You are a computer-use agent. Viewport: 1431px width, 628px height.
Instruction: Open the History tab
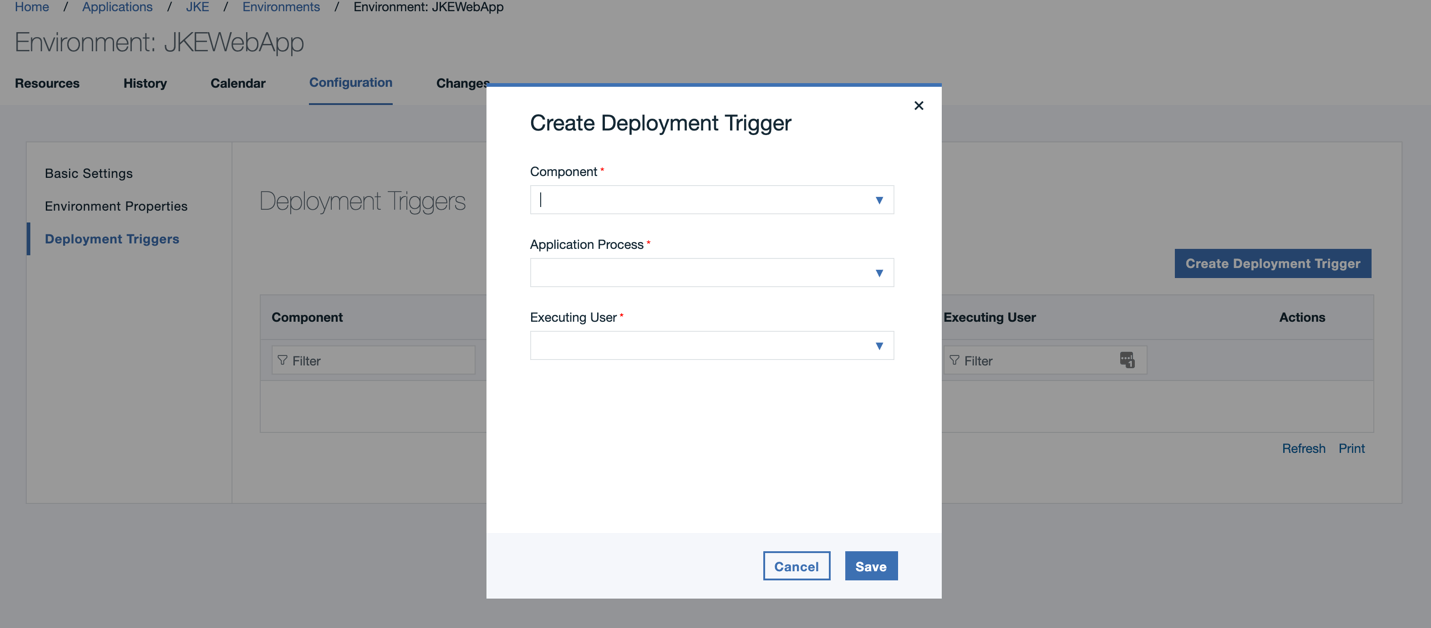tap(145, 83)
